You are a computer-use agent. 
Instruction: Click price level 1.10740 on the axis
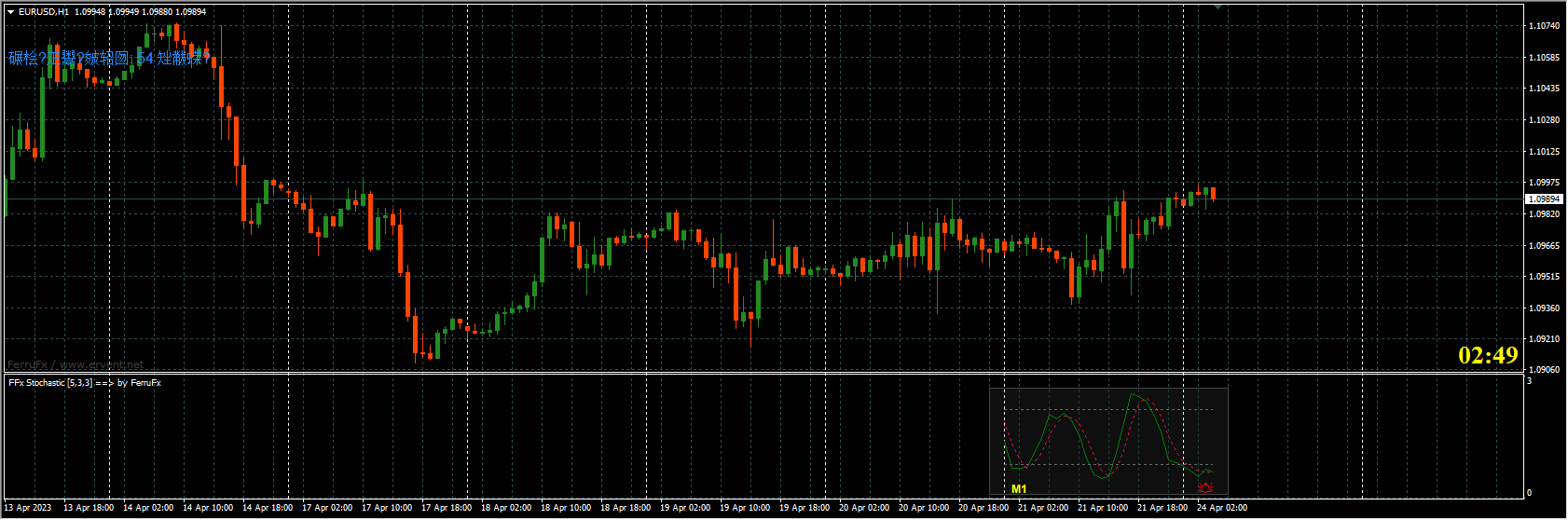tap(1545, 26)
